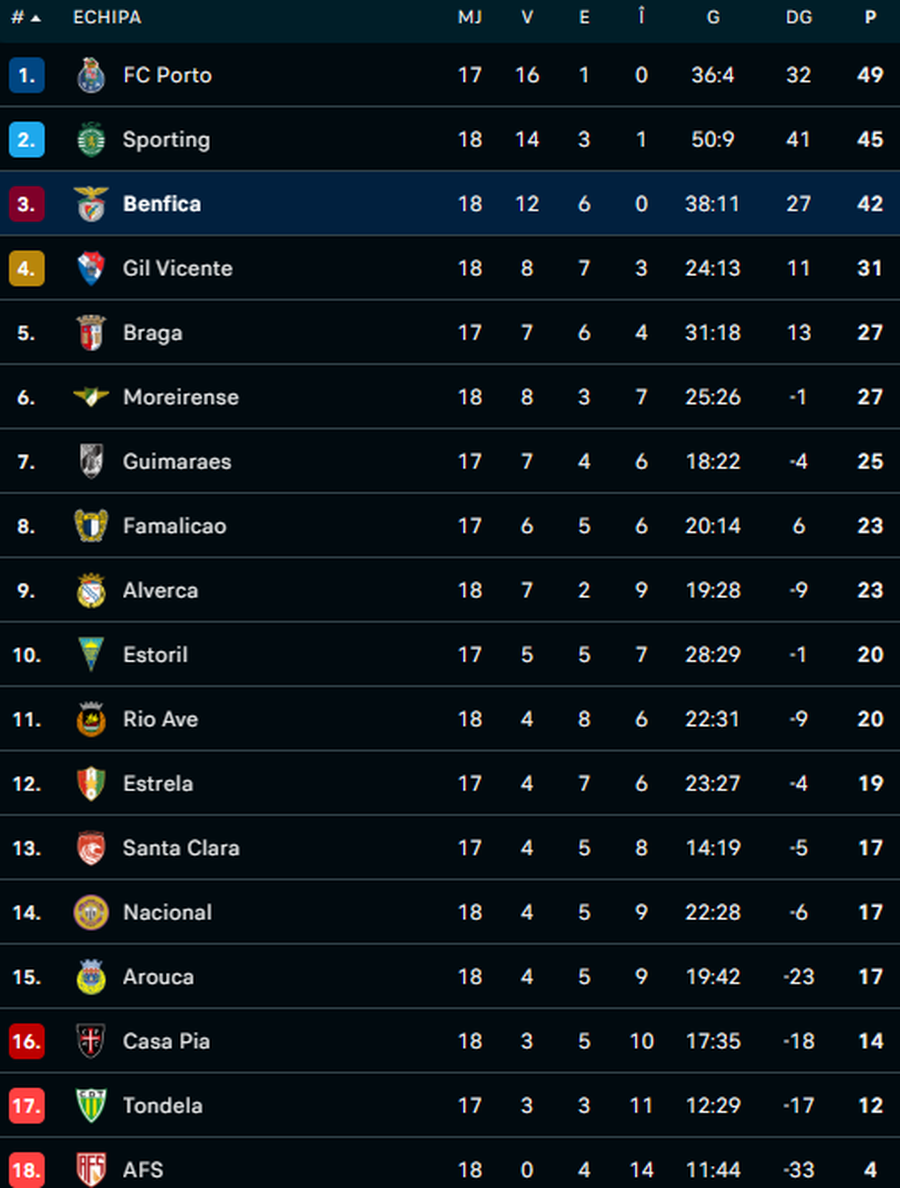
Task: Click the Benfica eagle crest icon
Action: click(x=91, y=204)
